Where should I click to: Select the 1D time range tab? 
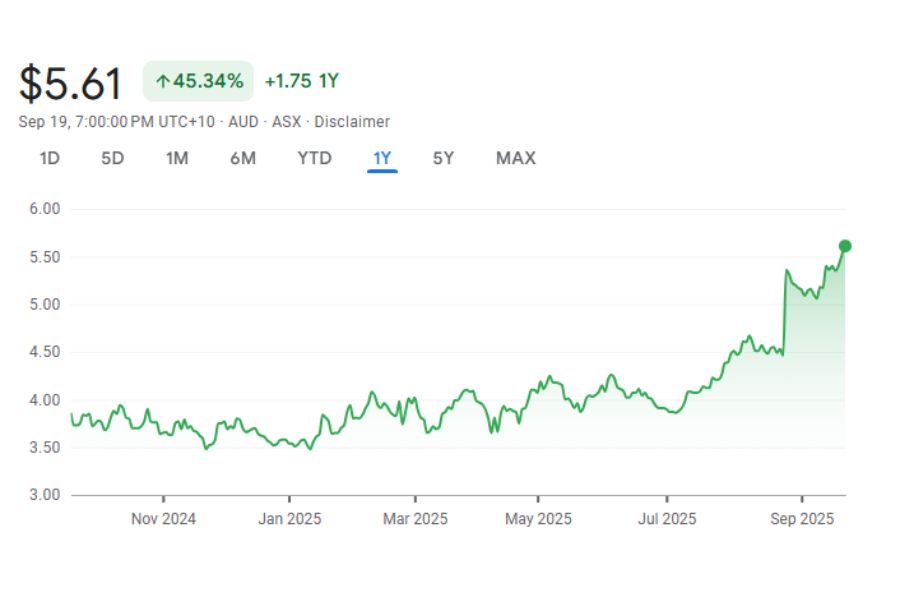click(49, 158)
